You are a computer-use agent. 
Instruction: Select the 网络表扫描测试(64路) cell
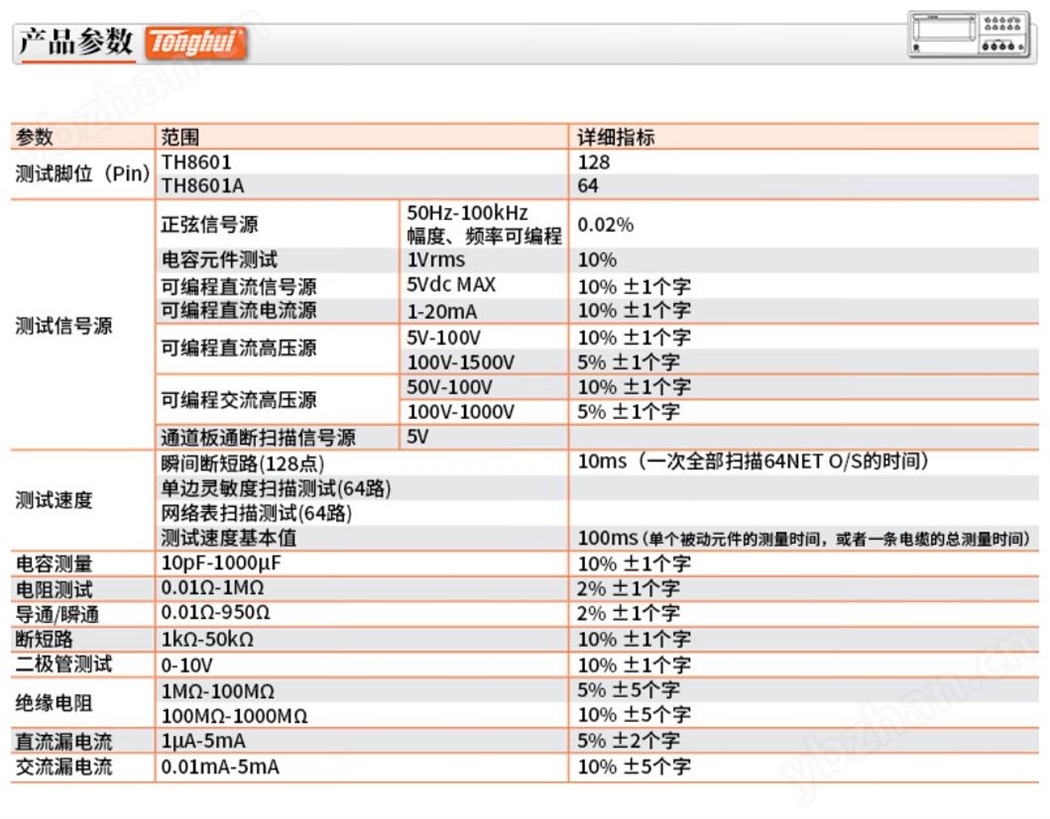256,513
